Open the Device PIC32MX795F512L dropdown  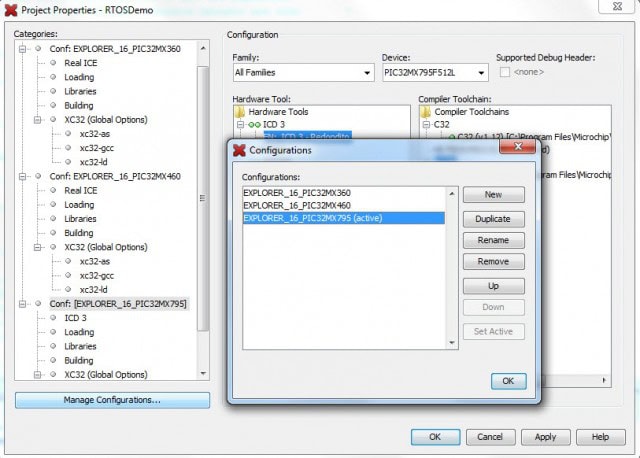pyautogui.click(x=435, y=73)
